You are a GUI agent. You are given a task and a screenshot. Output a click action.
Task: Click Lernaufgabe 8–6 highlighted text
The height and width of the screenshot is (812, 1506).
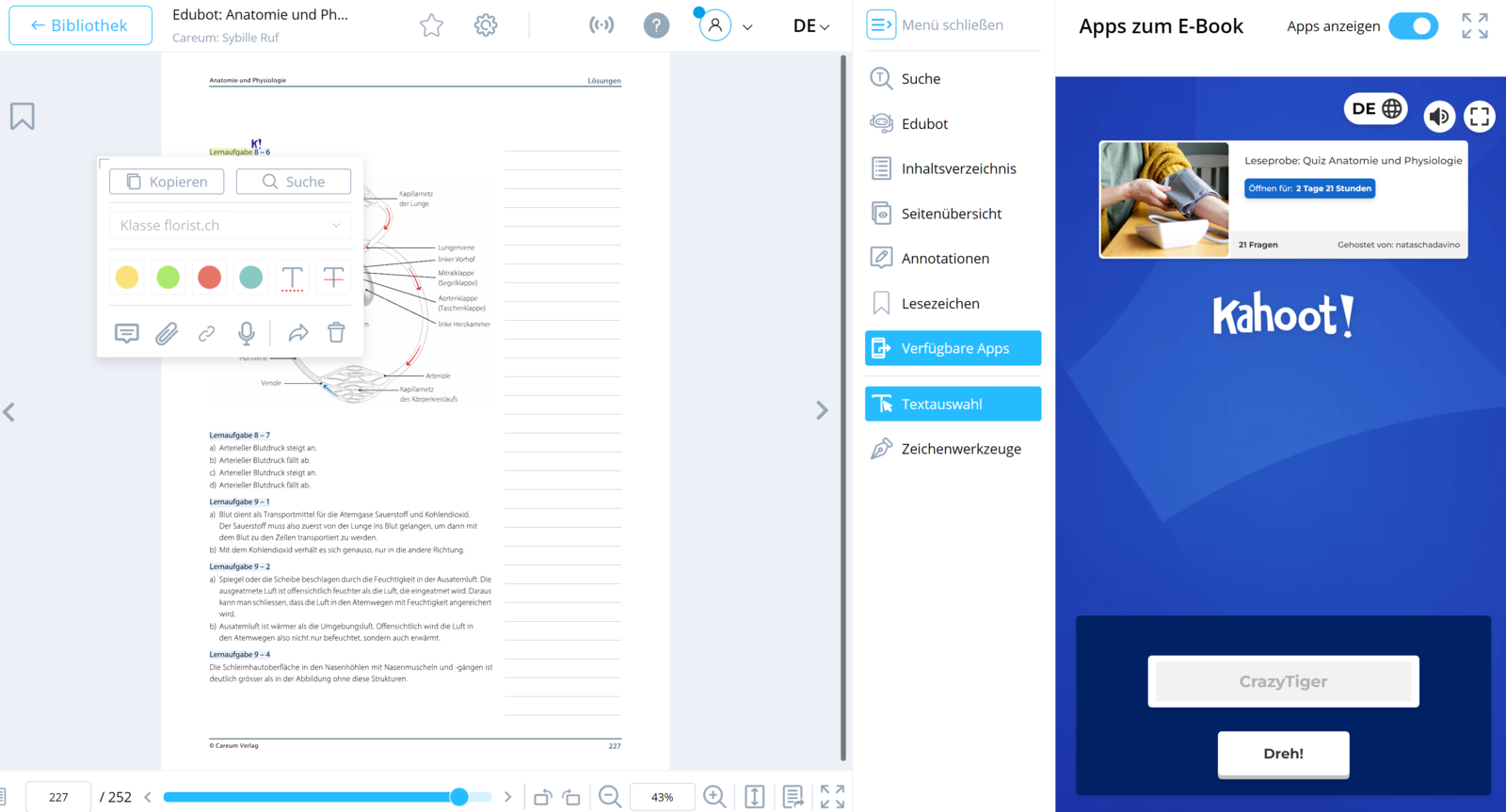click(239, 151)
